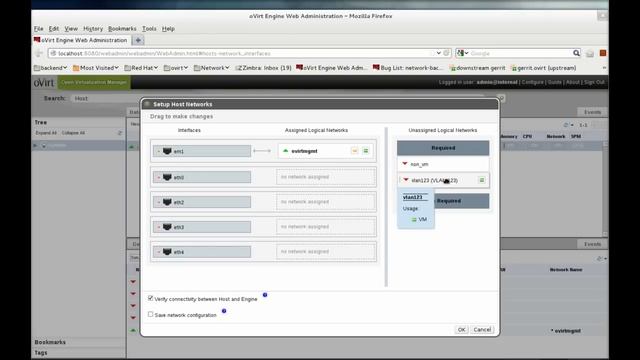Open the backend bookmarks folder dropdown

point(51,68)
